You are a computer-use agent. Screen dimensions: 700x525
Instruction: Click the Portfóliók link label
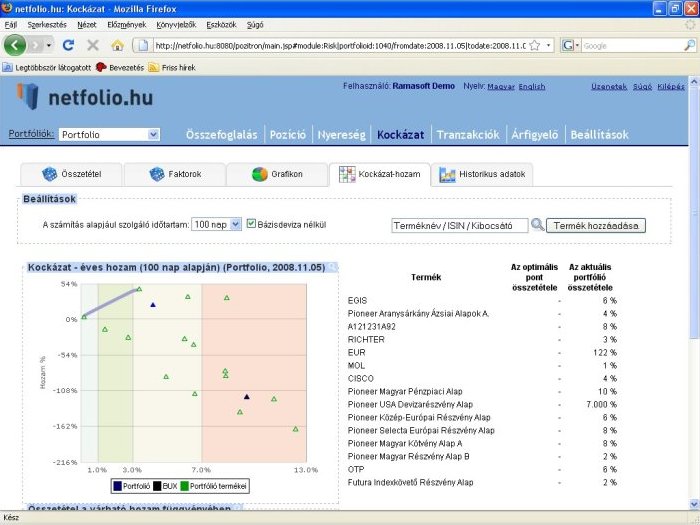tap(31, 133)
